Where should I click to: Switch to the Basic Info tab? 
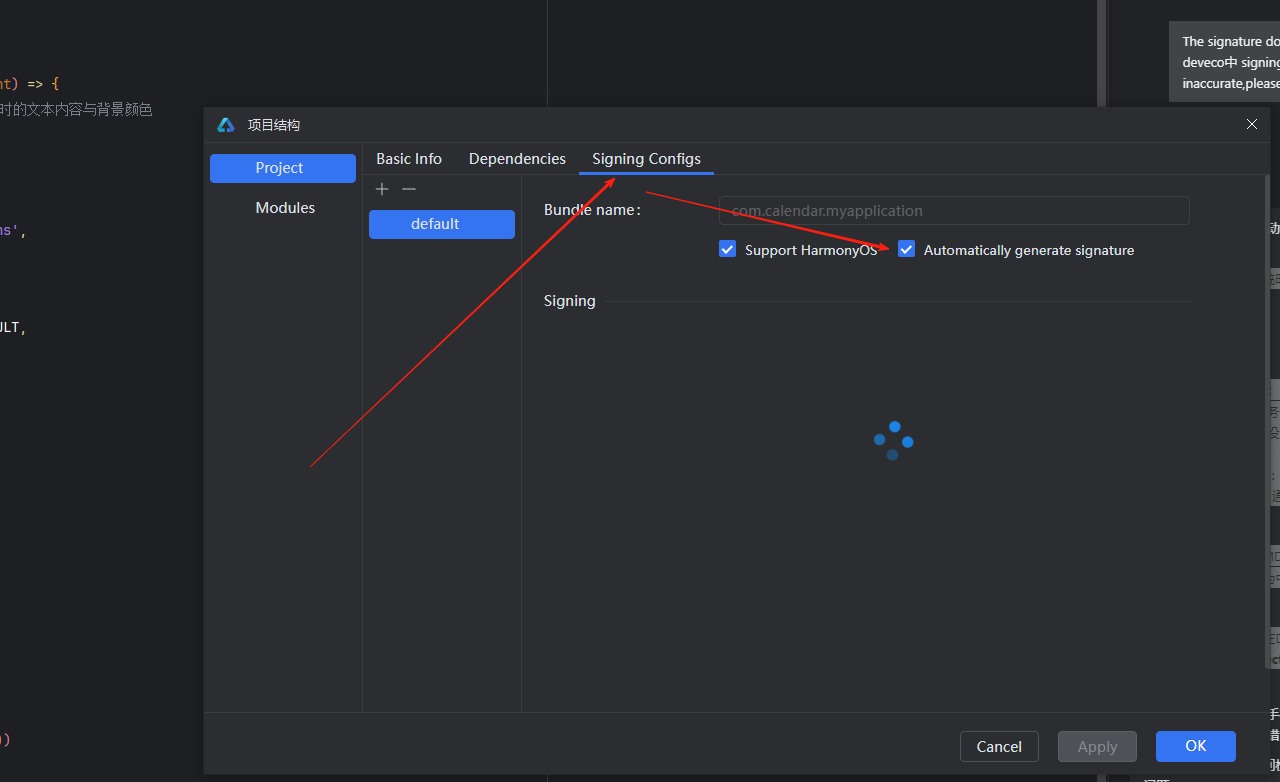(409, 159)
